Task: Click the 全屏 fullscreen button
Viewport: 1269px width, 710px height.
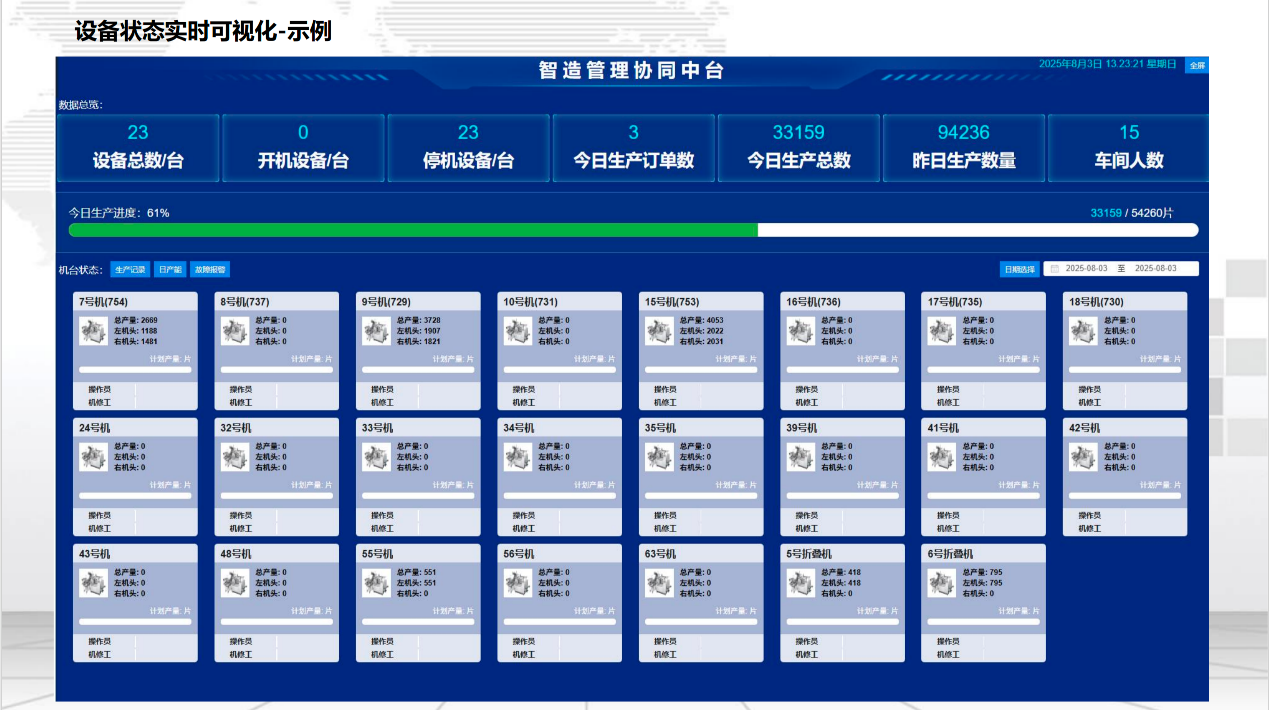Action: point(1196,65)
